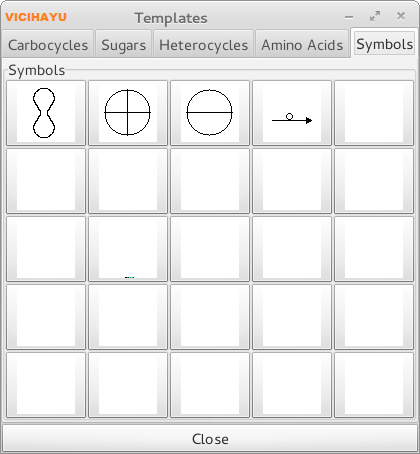Click the empty fifth template in first row
Viewport: 420px width, 454px height.
[374, 113]
